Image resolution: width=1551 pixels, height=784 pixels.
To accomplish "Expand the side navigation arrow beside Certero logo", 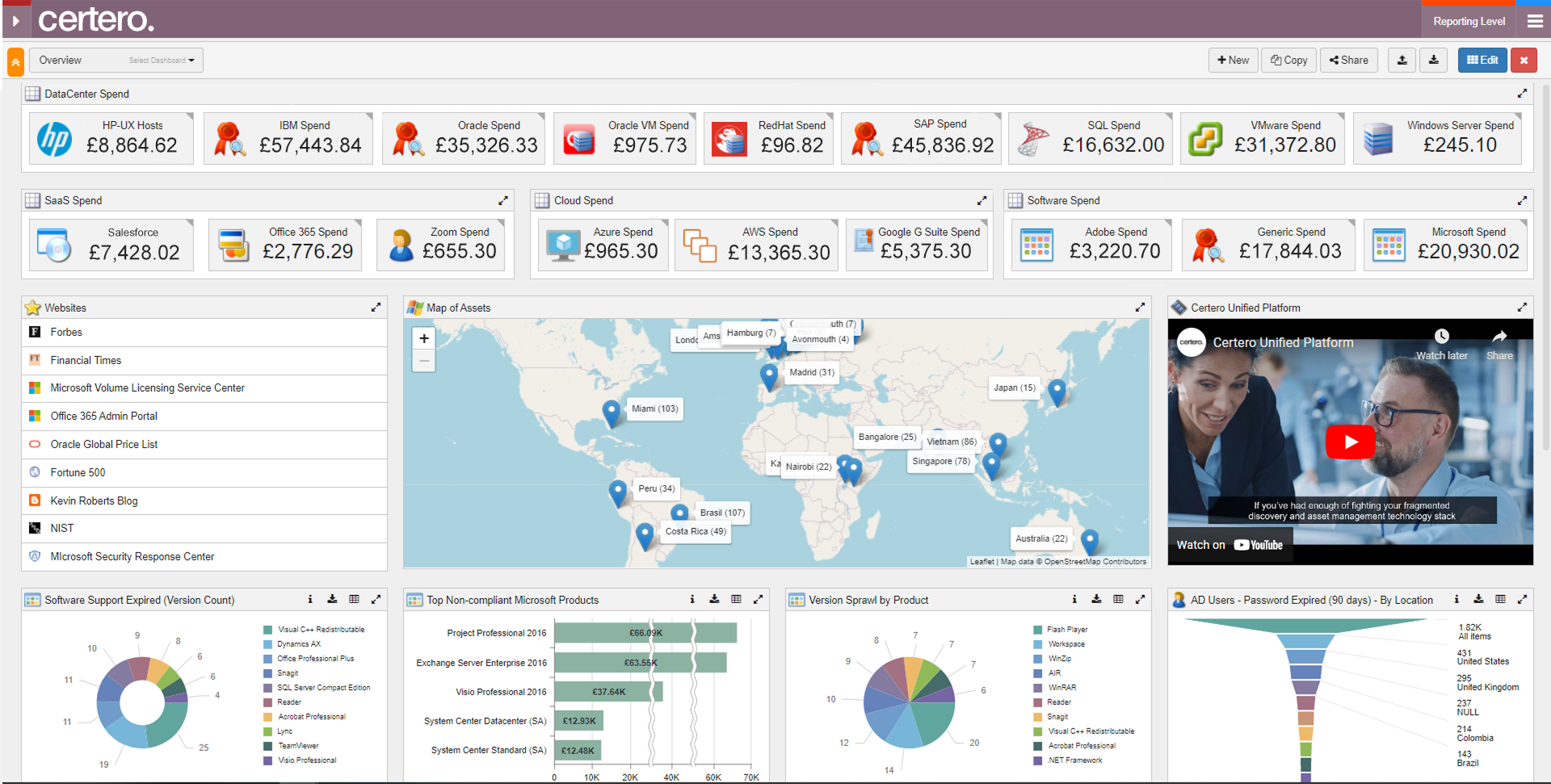I will click(x=15, y=20).
